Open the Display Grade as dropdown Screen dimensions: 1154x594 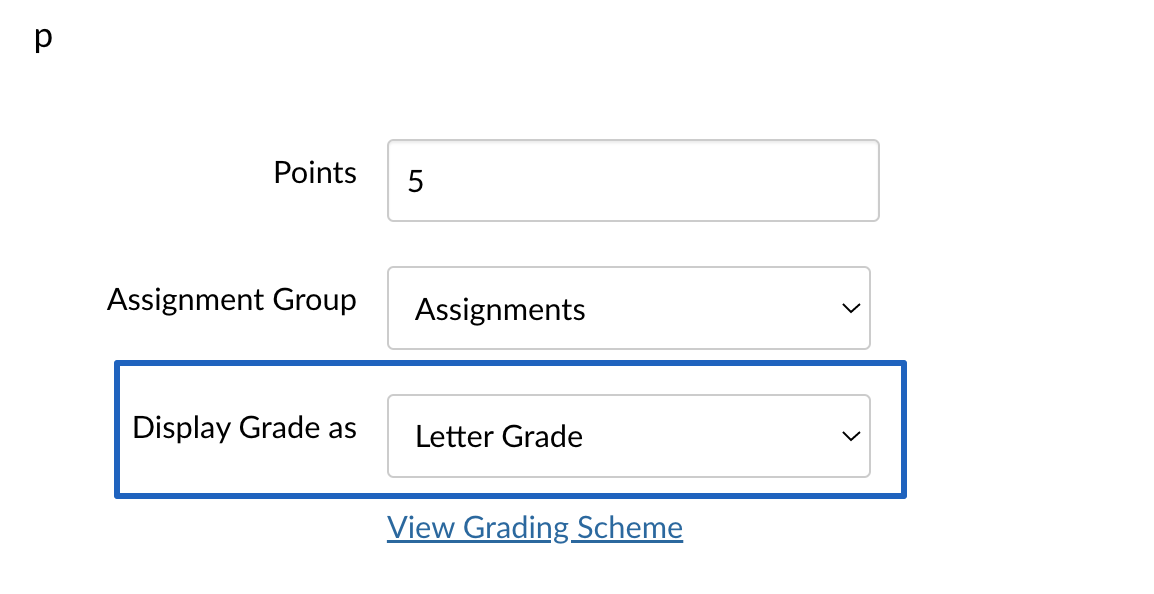click(629, 436)
